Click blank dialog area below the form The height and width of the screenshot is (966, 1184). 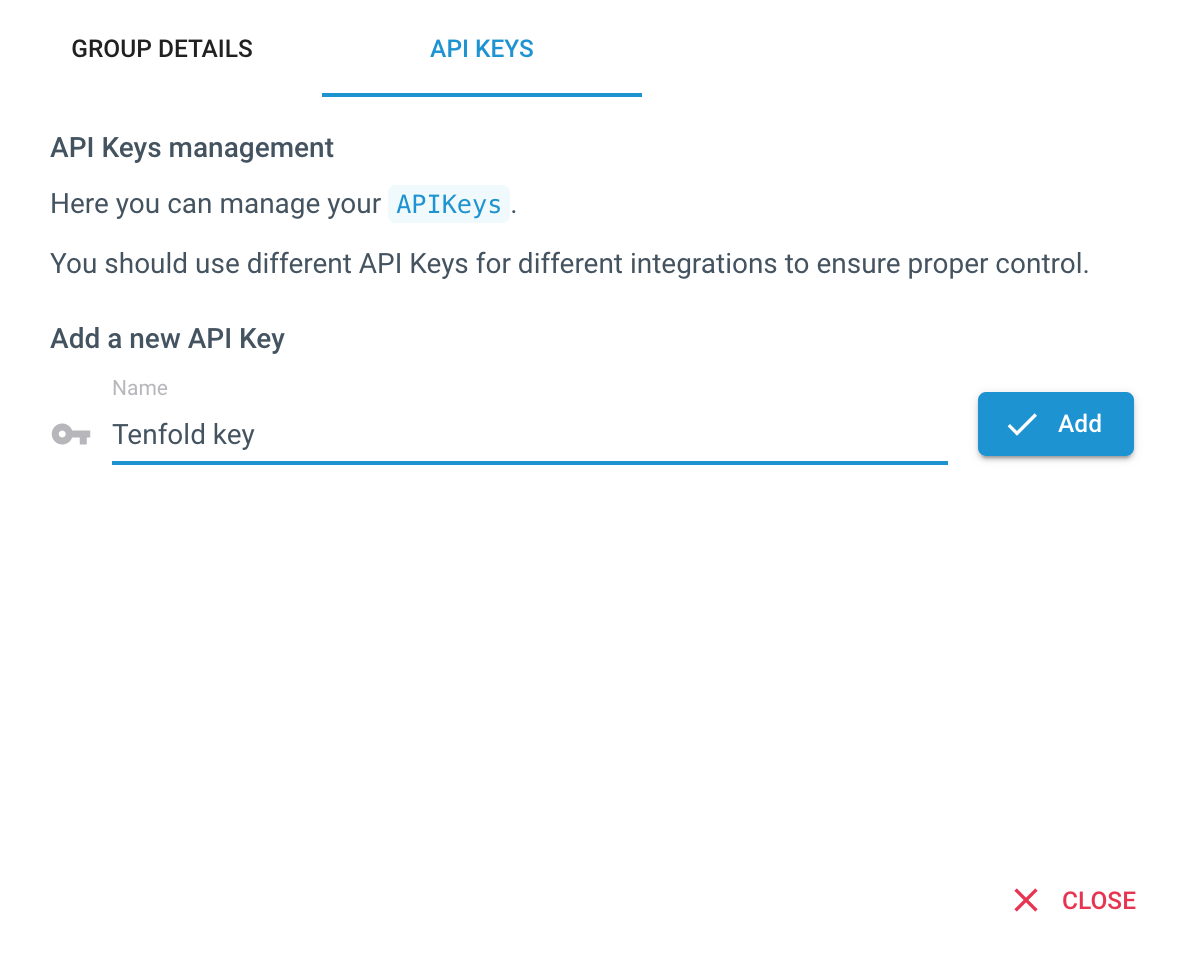[x=592, y=665]
